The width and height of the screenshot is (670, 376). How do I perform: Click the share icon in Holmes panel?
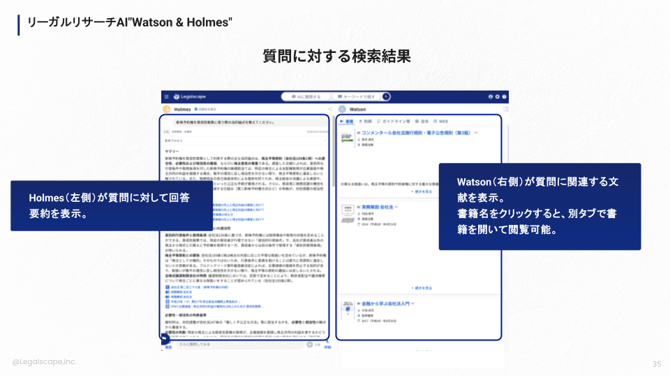coord(330,109)
